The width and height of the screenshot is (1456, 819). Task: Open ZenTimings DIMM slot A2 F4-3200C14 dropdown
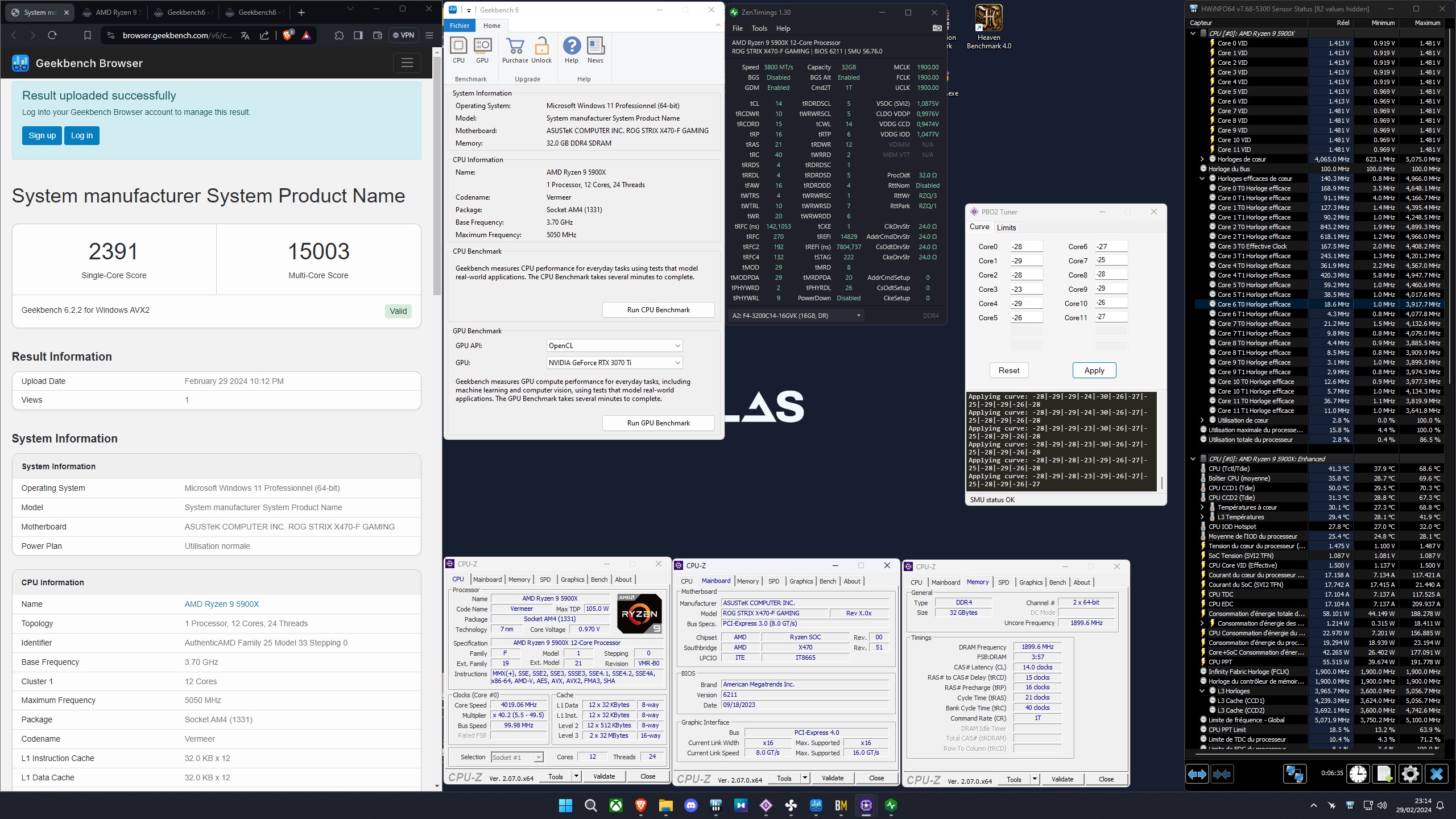pyautogui.click(x=796, y=316)
